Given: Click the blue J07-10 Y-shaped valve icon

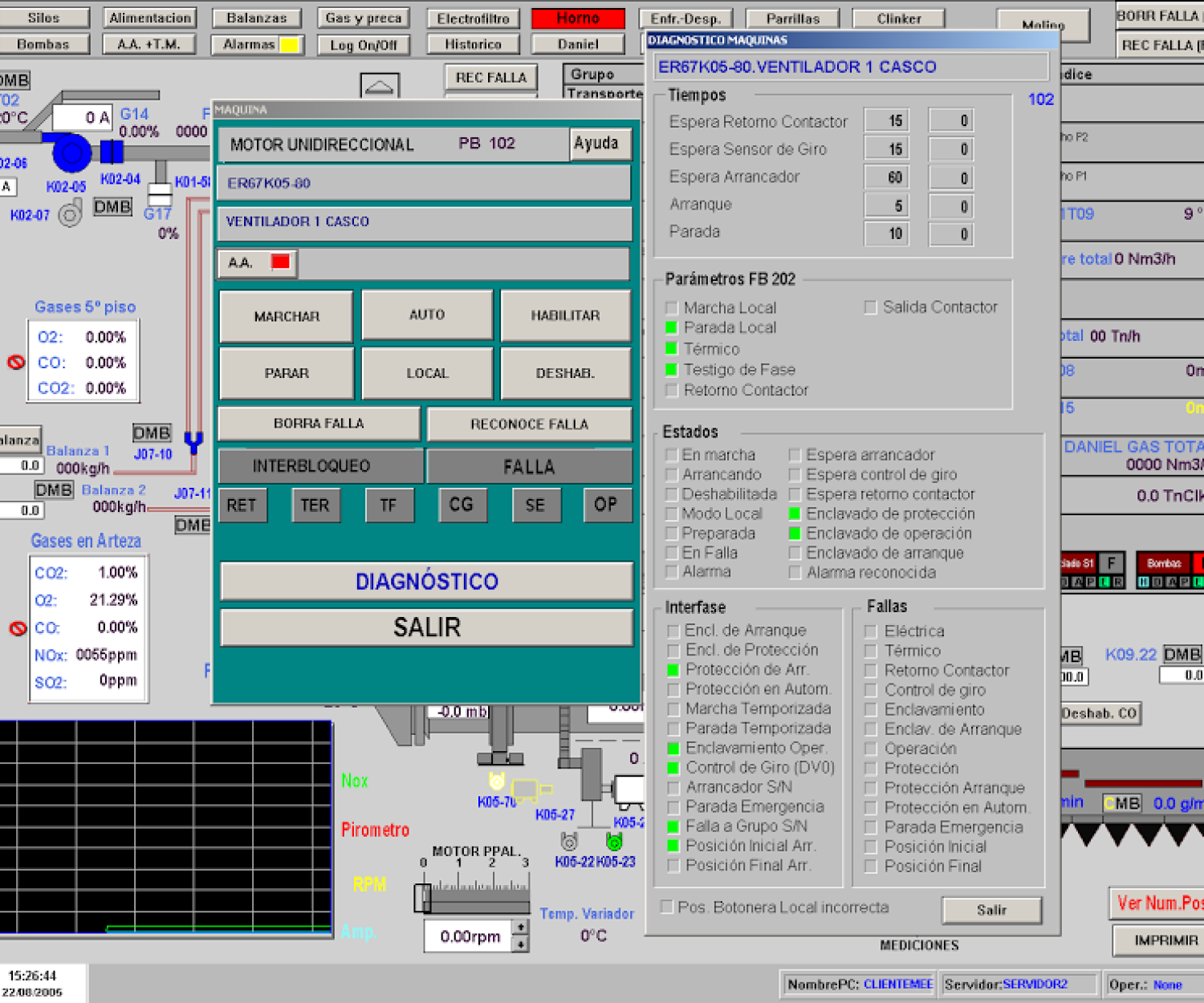Looking at the screenshot, I should (x=193, y=442).
